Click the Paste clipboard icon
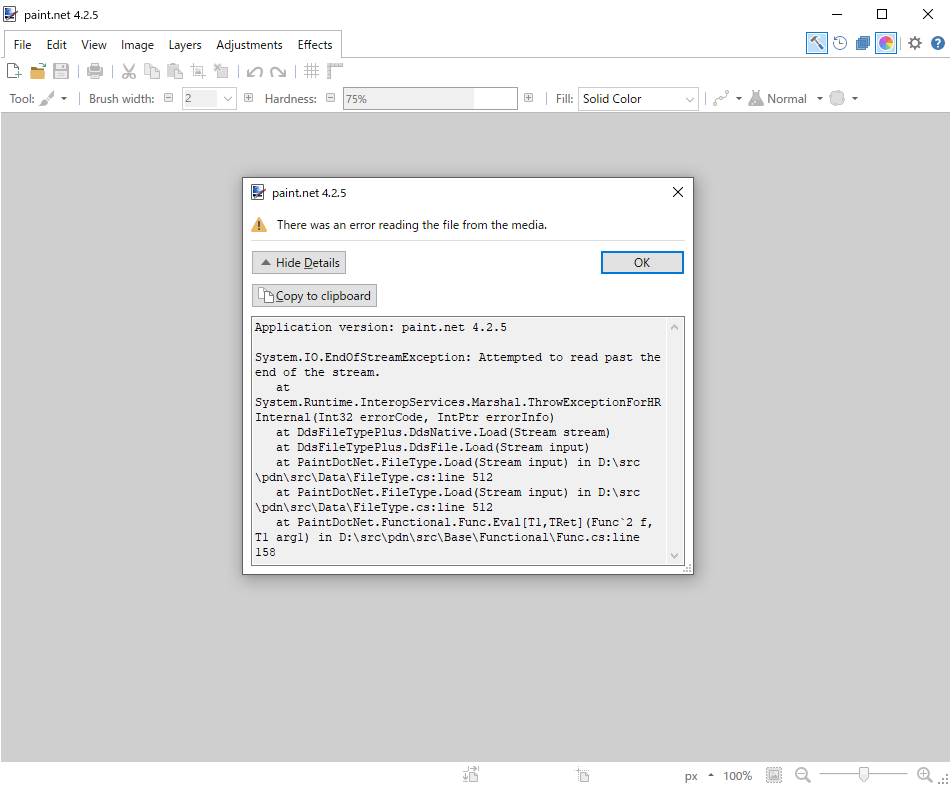 coord(175,71)
